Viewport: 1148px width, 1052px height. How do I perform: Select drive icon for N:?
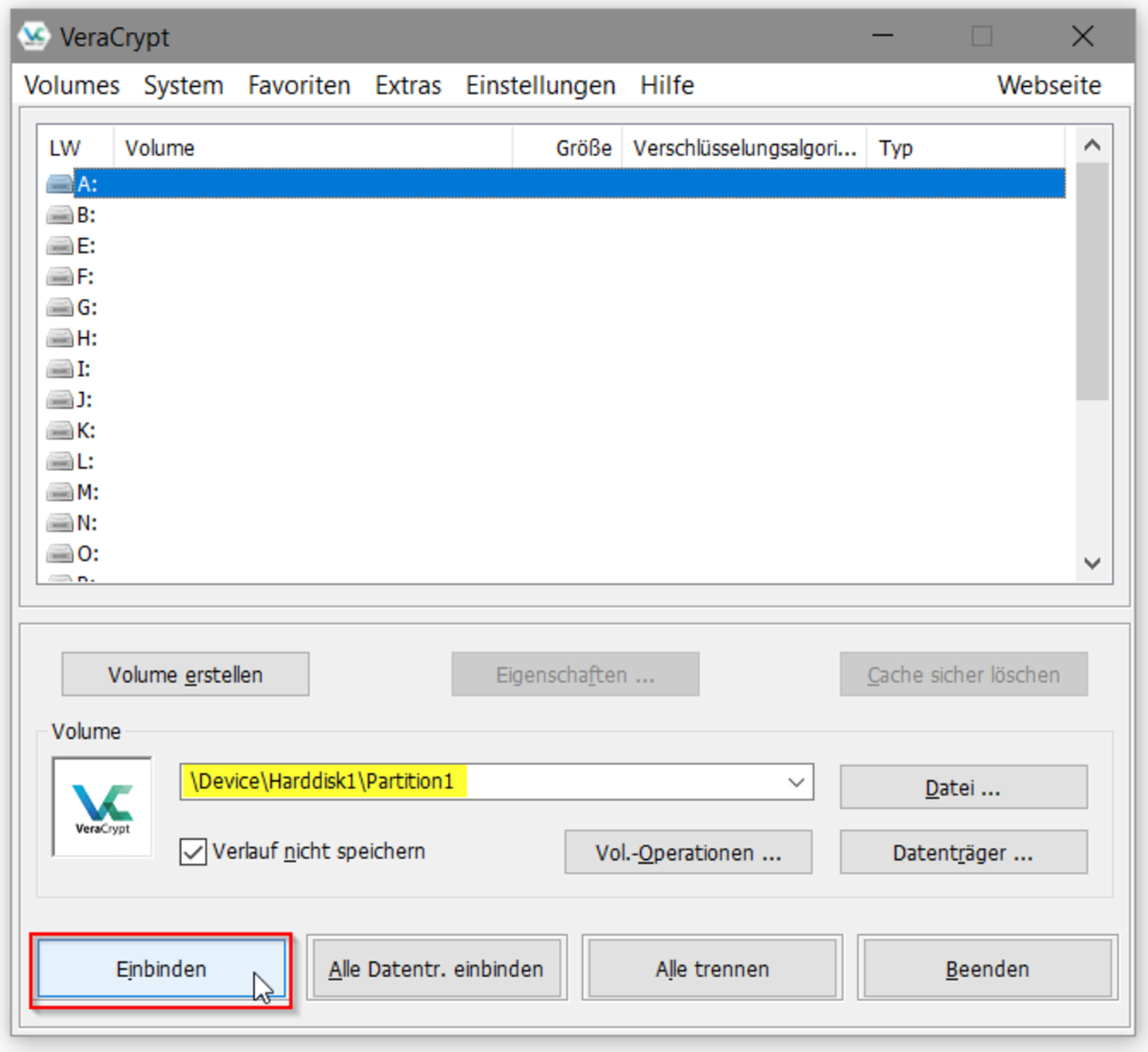[x=60, y=524]
